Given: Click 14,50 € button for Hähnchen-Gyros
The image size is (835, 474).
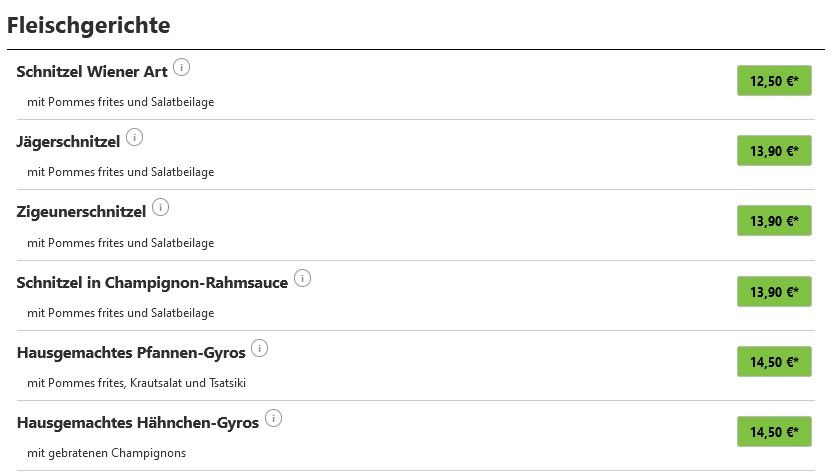Looking at the screenshot, I should (x=774, y=431).
